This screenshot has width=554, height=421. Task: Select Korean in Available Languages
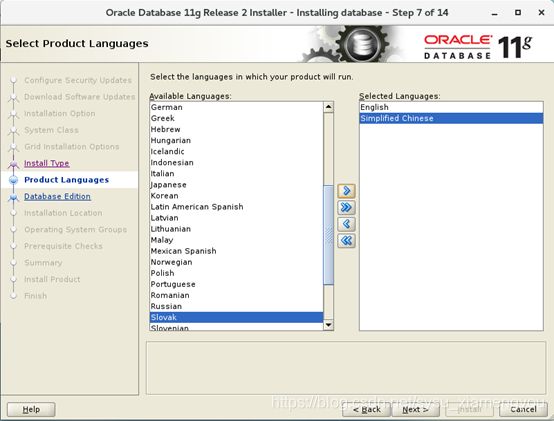pos(236,196)
